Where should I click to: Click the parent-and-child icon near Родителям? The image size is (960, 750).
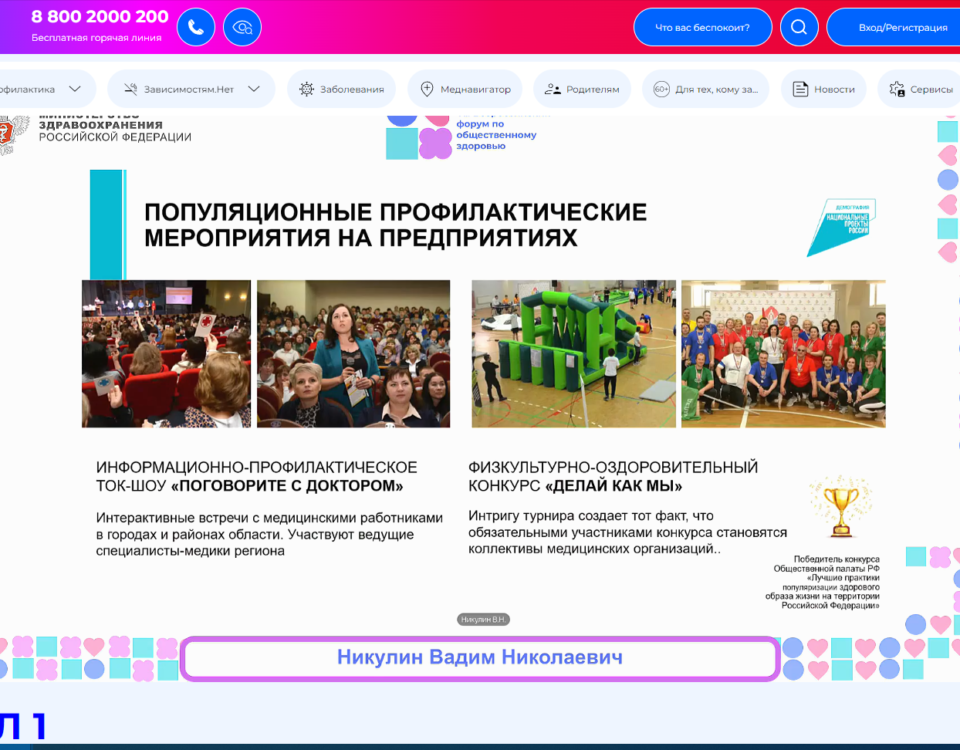[552, 89]
